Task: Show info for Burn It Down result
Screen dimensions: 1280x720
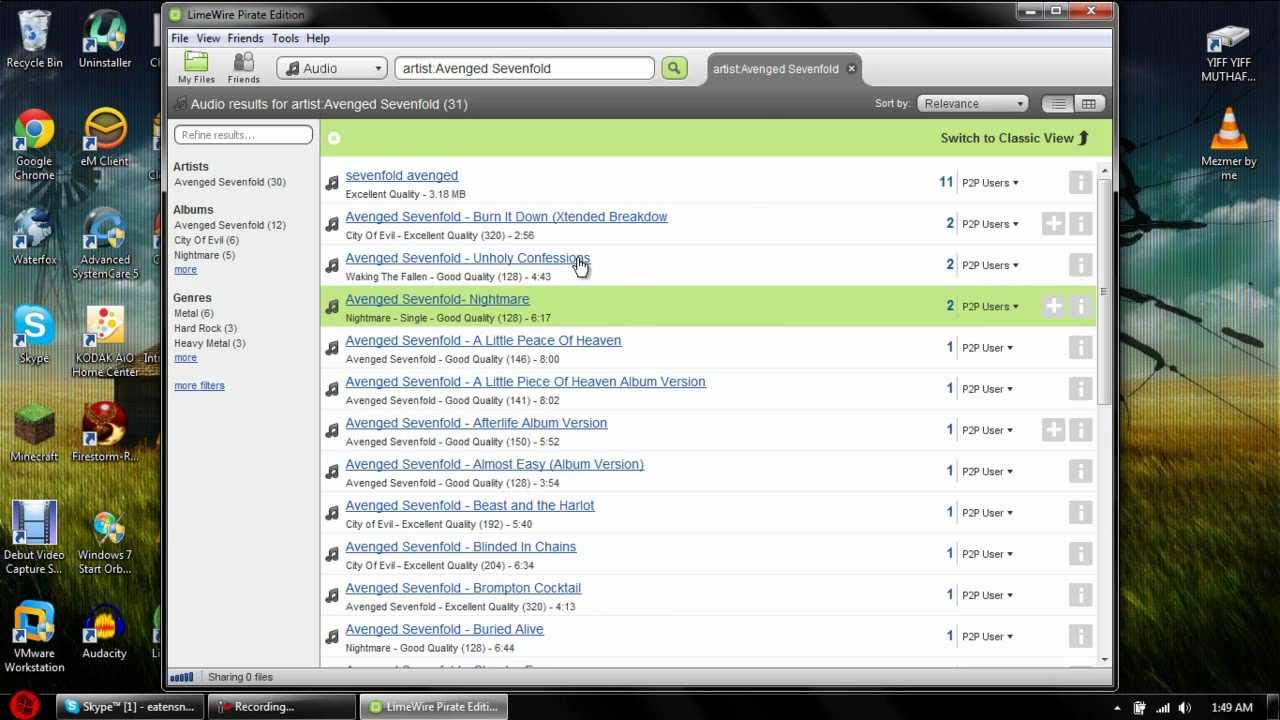Action: click(x=1080, y=224)
